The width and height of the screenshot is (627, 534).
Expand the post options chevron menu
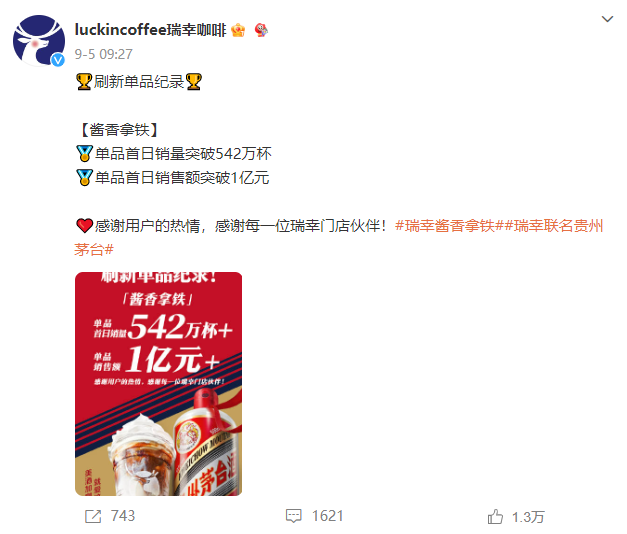(x=607, y=19)
